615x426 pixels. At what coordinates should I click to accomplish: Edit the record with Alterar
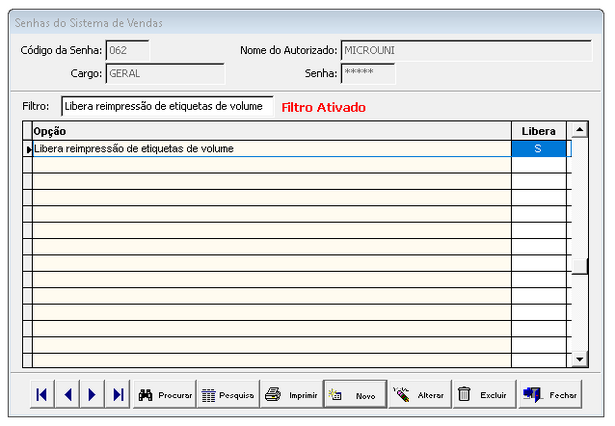pos(418,395)
